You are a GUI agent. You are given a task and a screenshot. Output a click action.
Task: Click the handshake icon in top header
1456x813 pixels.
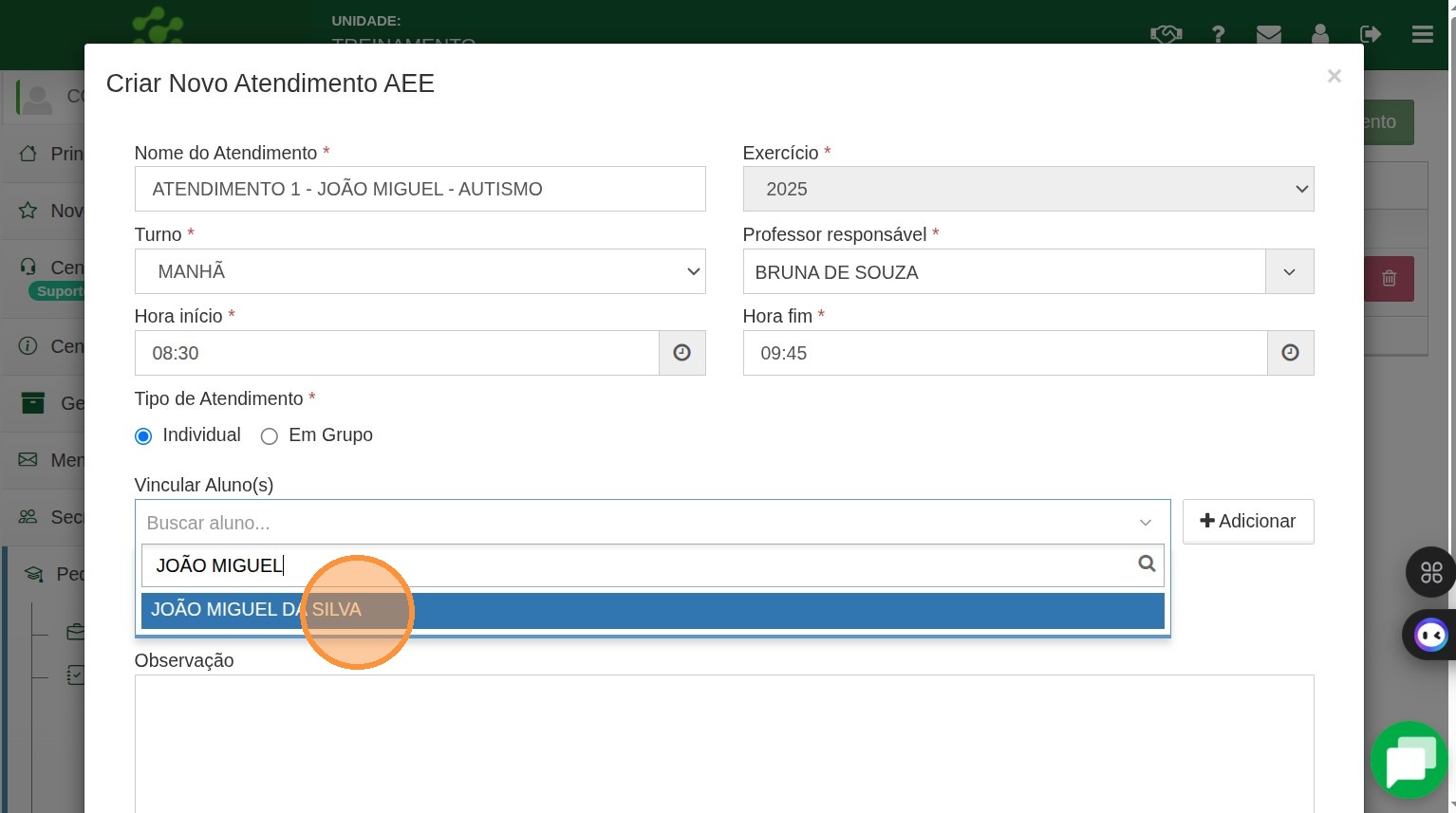tap(1167, 34)
